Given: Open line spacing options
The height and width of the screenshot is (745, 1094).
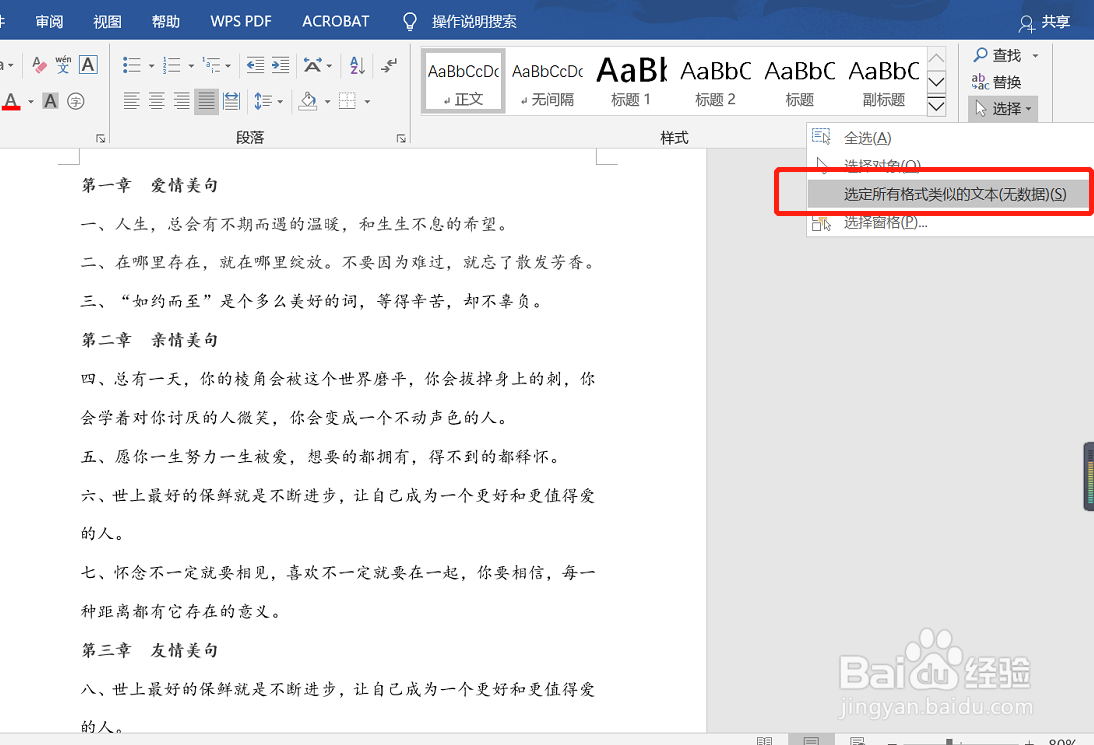Looking at the screenshot, I should 263,101.
